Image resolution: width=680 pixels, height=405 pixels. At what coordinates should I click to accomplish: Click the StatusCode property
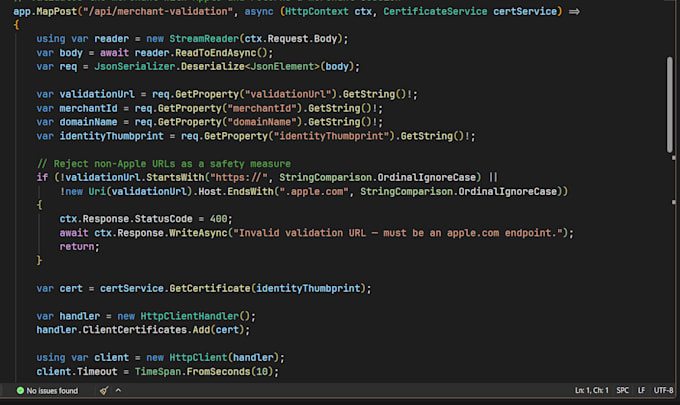click(163, 219)
